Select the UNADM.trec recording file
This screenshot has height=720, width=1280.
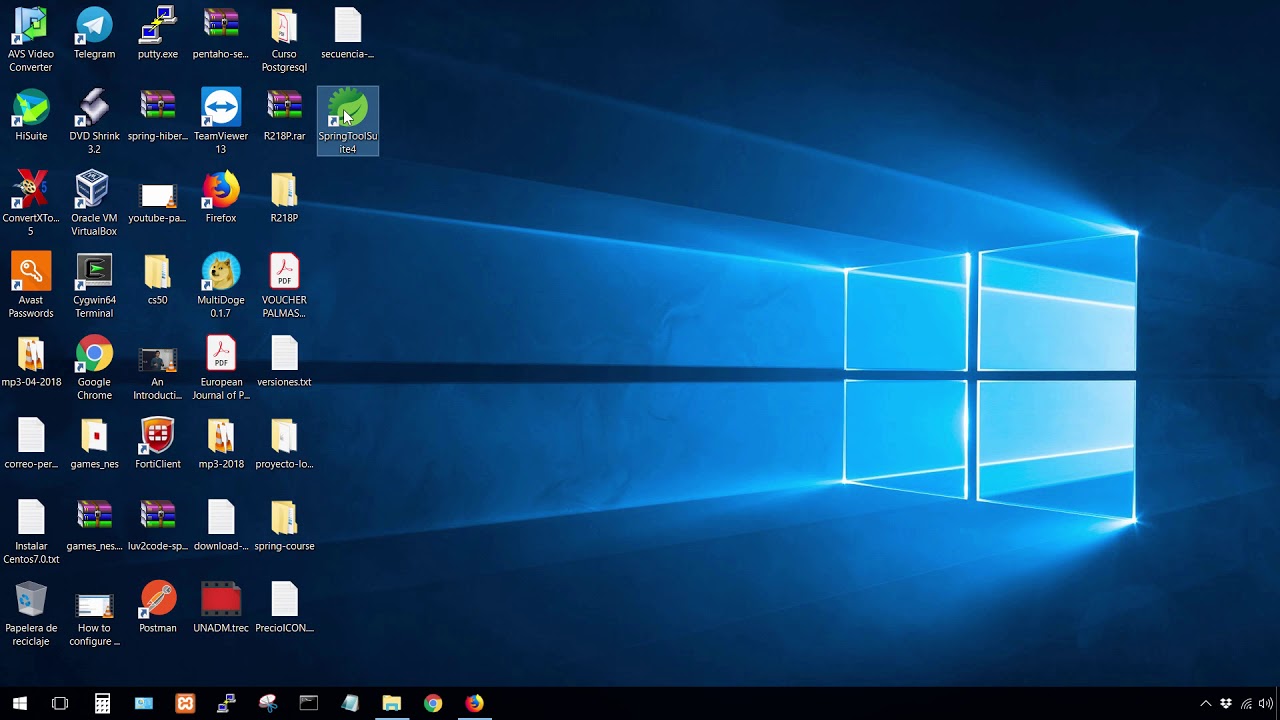(x=221, y=608)
